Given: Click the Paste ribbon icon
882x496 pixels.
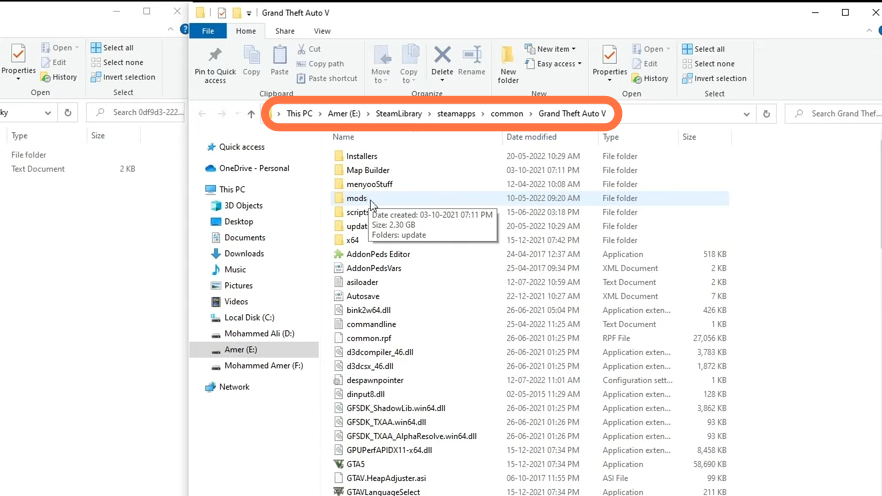Looking at the screenshot, I should 280,55.
